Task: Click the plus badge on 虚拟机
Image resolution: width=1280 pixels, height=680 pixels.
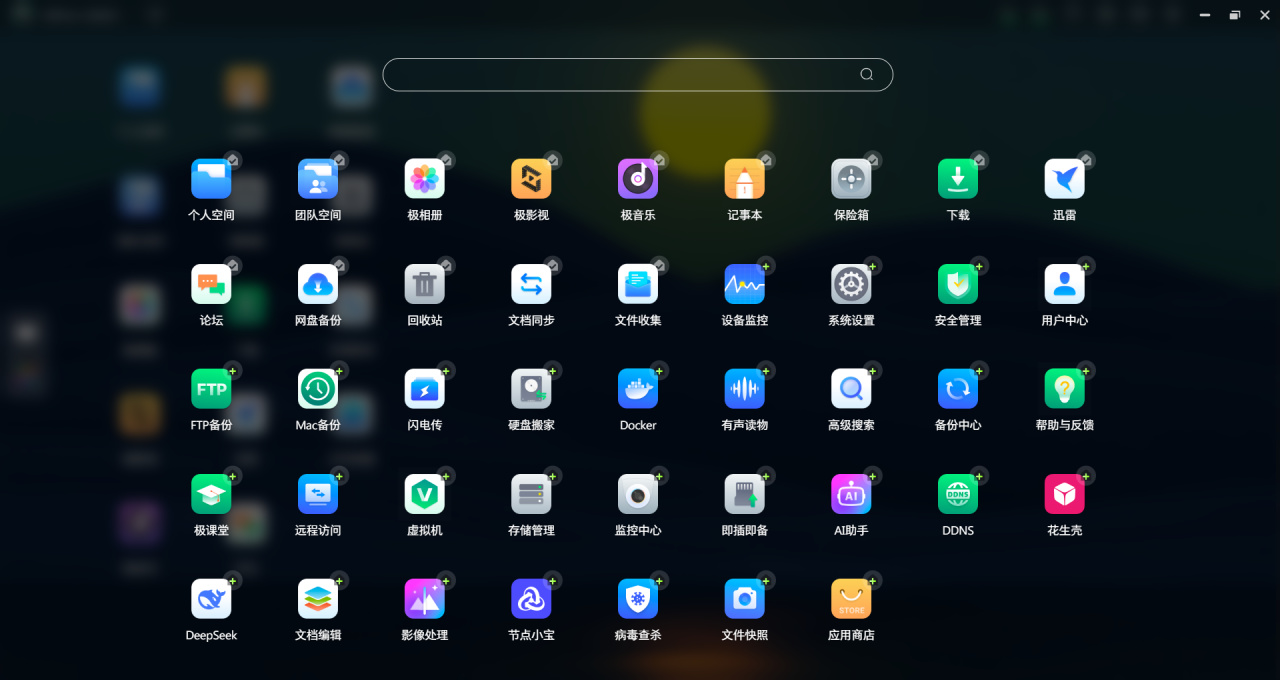Action: coord(446,475)
